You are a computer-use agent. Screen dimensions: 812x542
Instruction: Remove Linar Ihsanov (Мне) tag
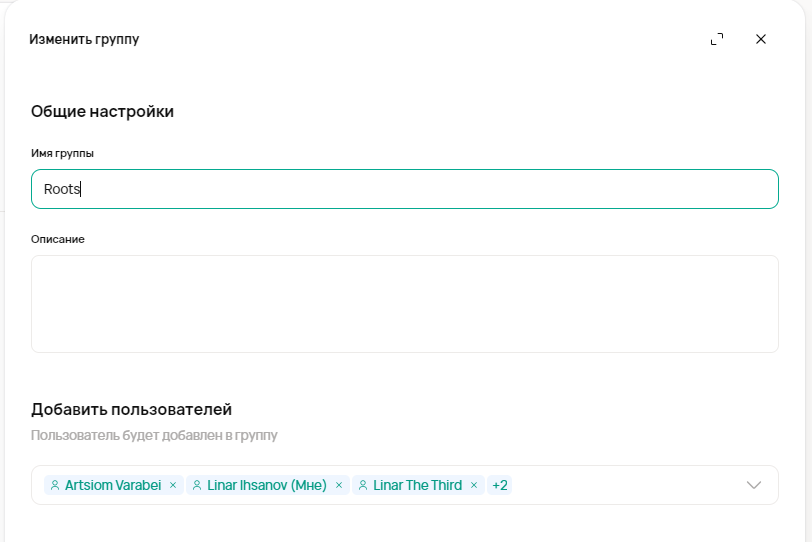(339, 485)
